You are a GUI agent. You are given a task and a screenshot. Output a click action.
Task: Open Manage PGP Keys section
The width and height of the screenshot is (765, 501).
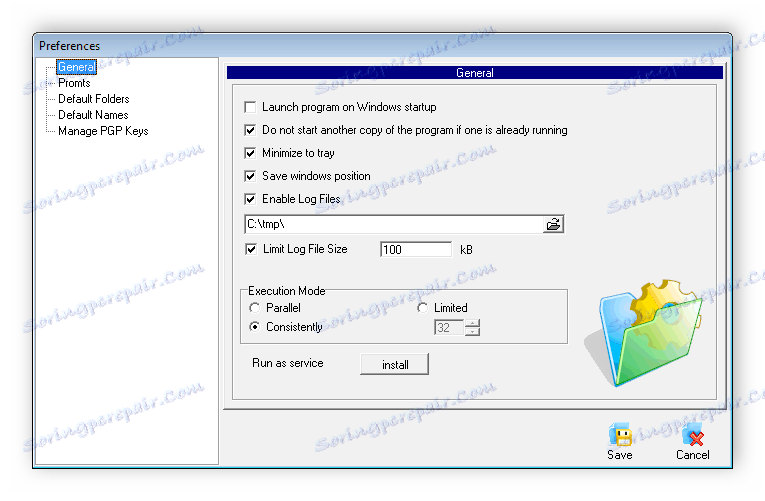(103, 131)
